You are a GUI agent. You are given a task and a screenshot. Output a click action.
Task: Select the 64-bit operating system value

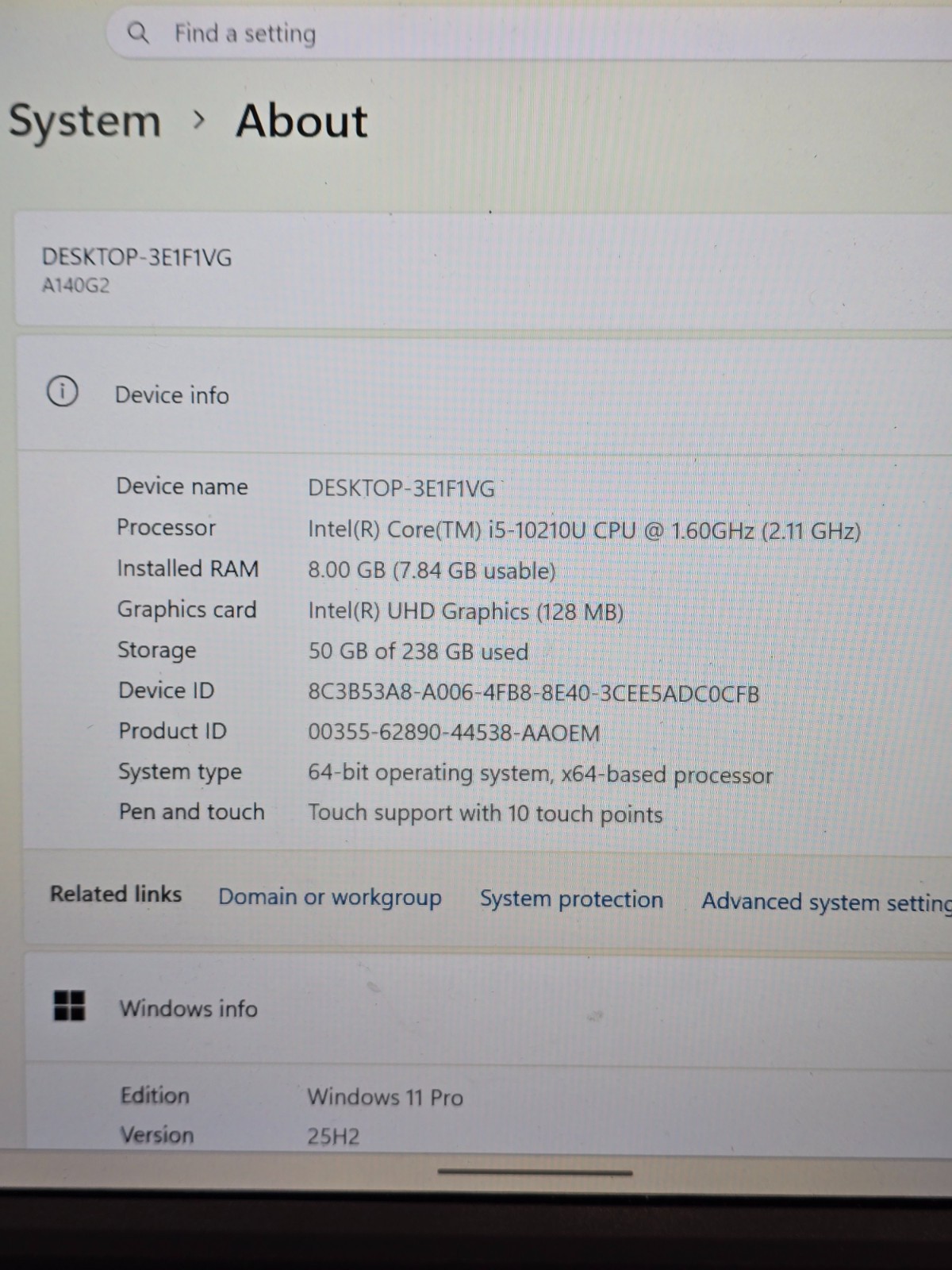click(540, 775)
